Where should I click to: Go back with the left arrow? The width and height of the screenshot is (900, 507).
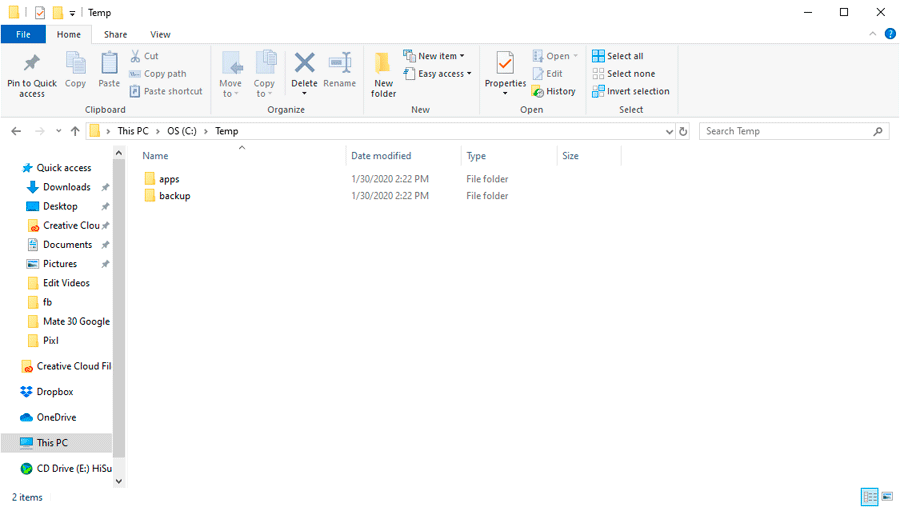[16, 131]
